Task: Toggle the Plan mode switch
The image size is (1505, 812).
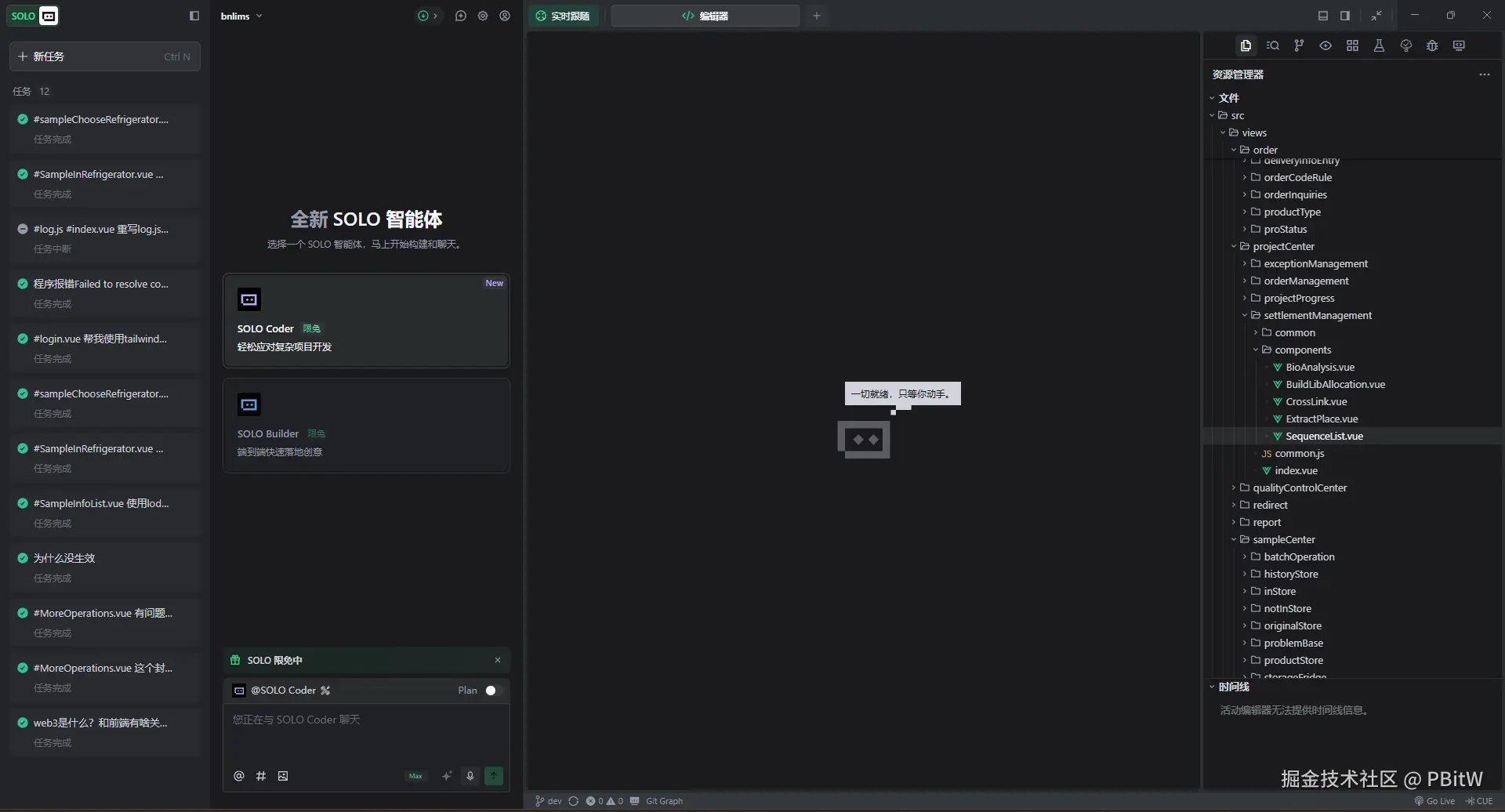Action: point(491,691)
